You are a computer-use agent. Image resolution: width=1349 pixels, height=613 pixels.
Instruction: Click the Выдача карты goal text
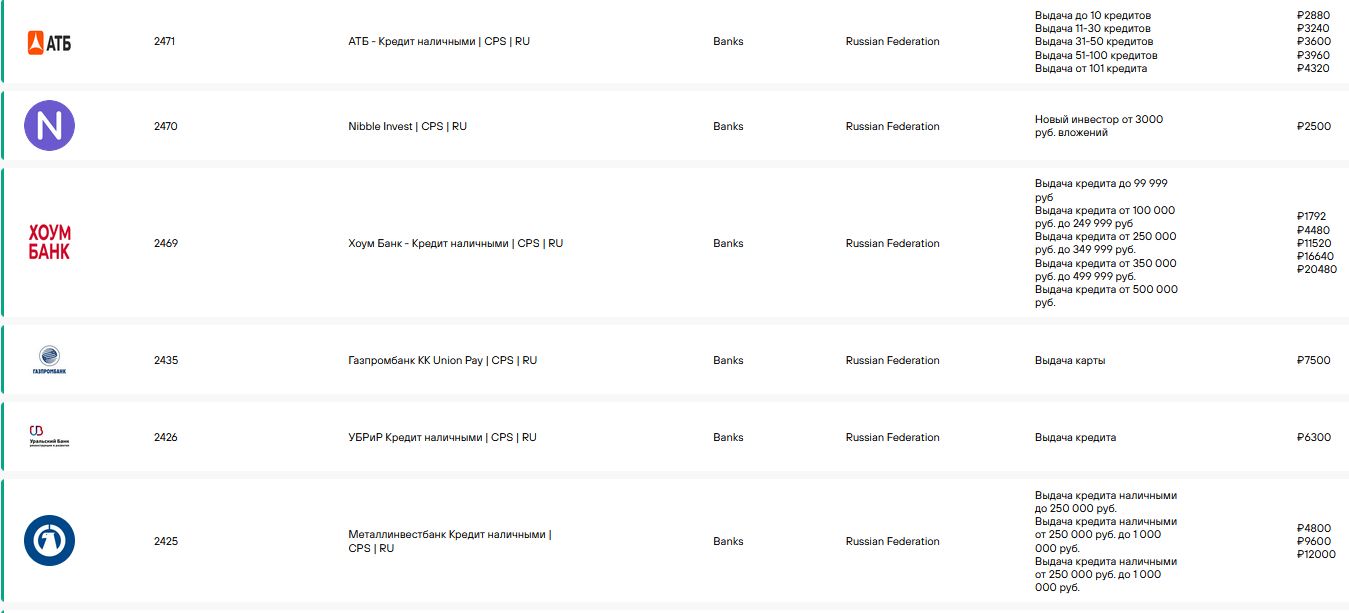[1070, 361]
